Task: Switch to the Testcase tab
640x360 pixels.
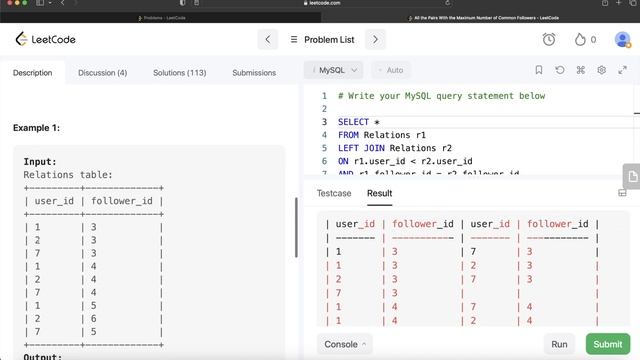Action: coord(334,193)
